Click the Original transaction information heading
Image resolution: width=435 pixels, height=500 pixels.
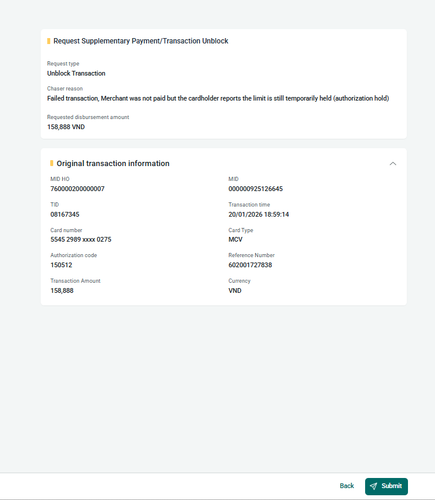(x=113, y=163)
